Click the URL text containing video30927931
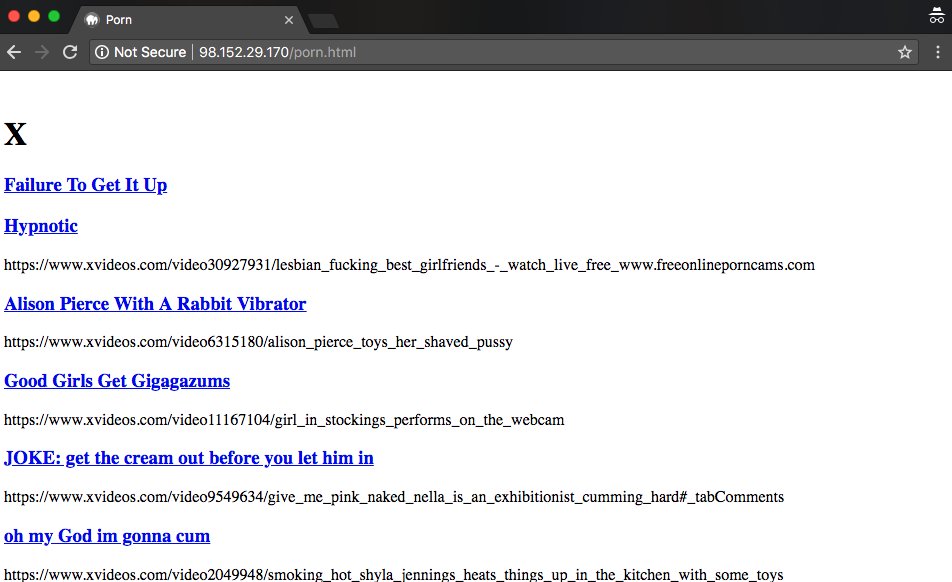Screen dimensions: 952x582 (x=409, y=265)
